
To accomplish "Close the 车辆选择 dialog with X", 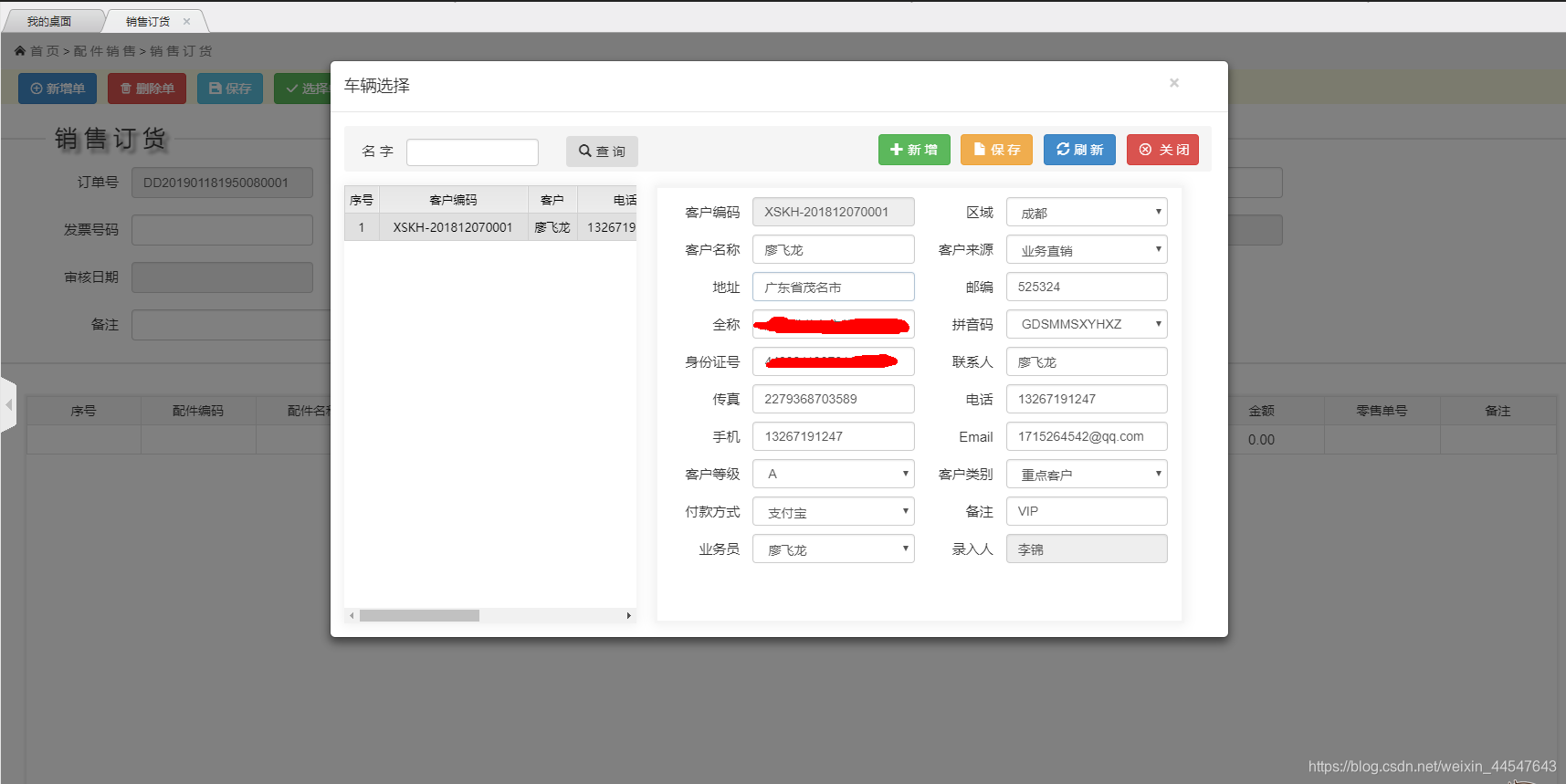I will click(x=1174, y=83).
